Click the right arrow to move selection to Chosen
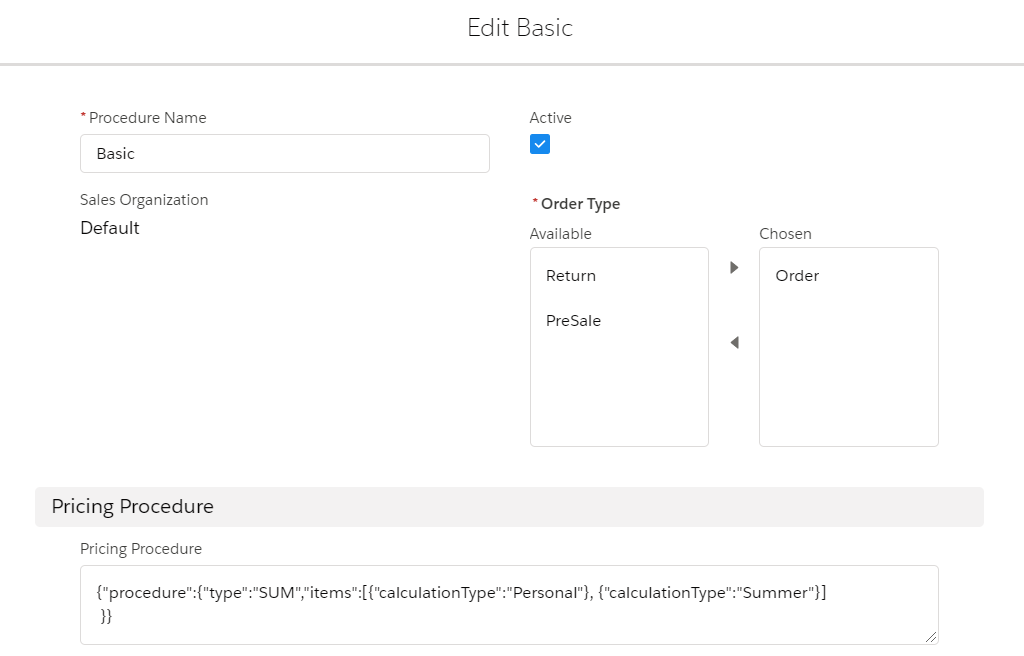 (x=734, y=268)
